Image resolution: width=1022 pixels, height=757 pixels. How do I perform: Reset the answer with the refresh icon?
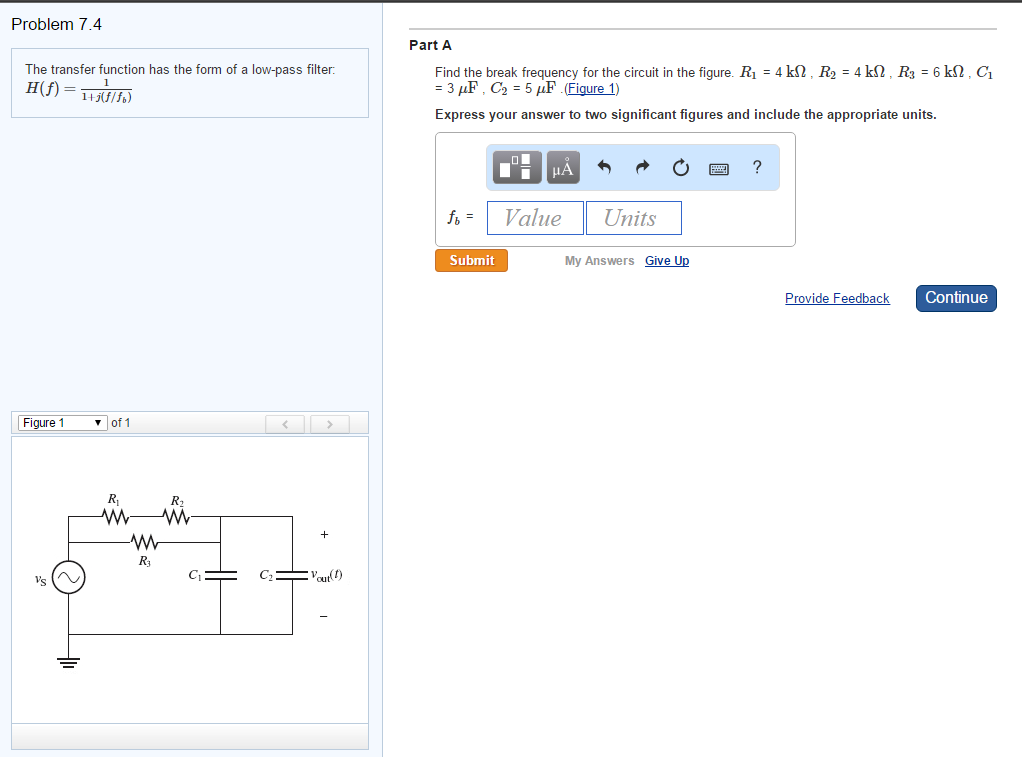pyautogui.click(x=680, y=167)
